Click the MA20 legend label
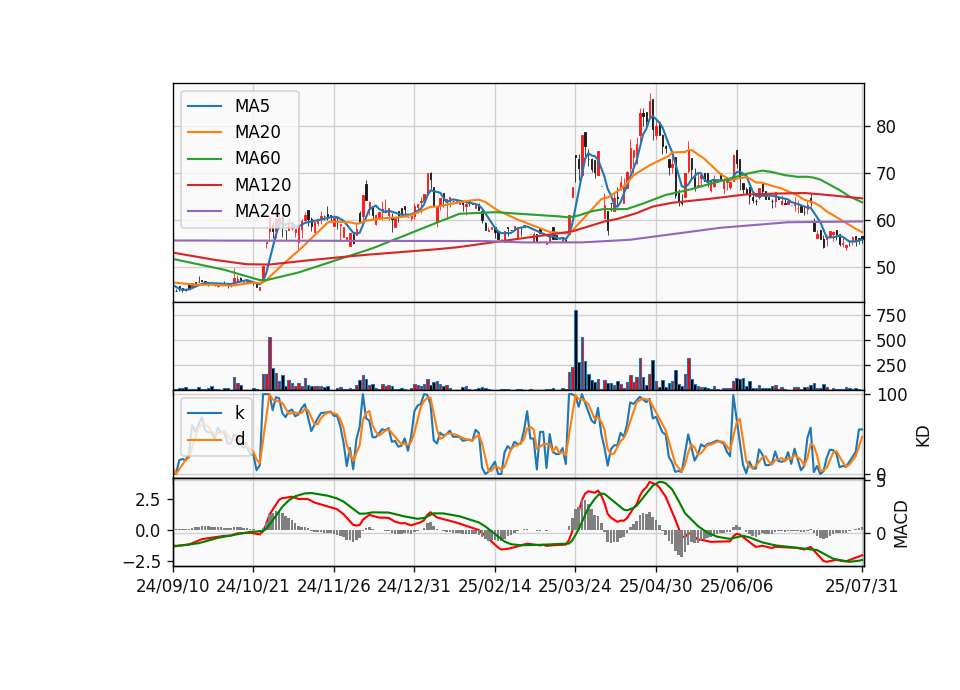960x690 pixels. pos(257,132)
